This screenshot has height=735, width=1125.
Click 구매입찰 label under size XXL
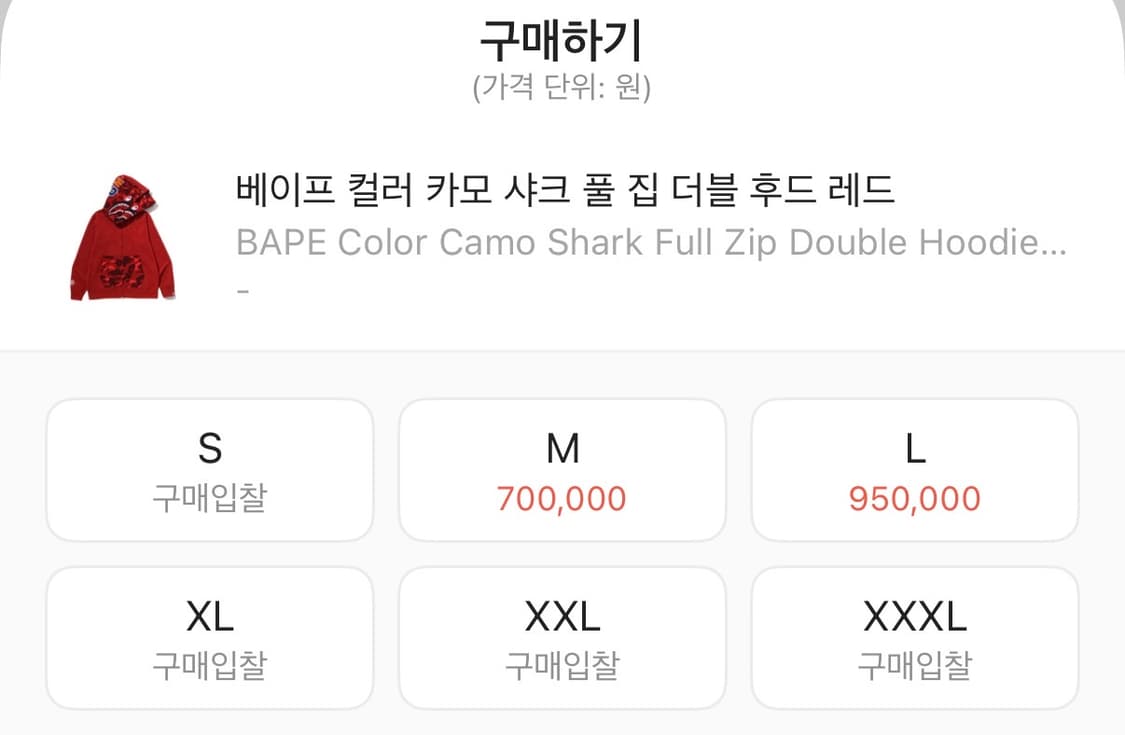562,664
